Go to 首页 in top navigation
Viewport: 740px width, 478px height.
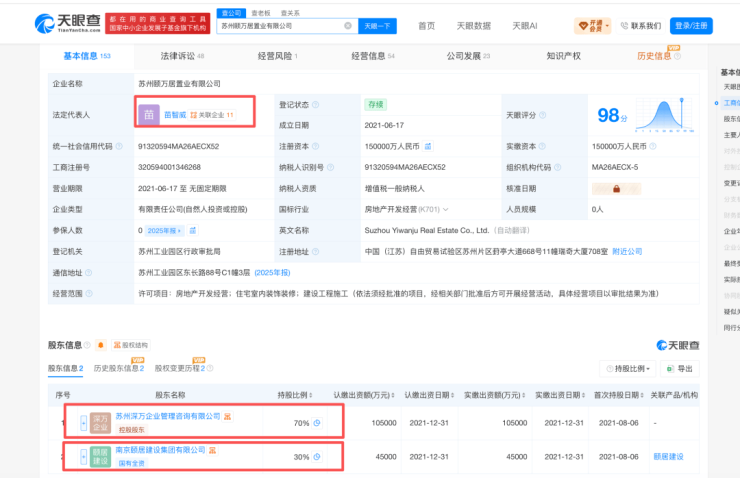click(x=427, y=26)
